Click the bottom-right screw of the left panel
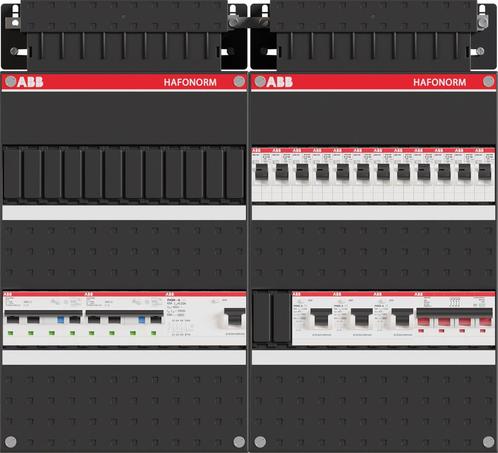This screenshot has height=453, width=498. click(x=239, y=442)
